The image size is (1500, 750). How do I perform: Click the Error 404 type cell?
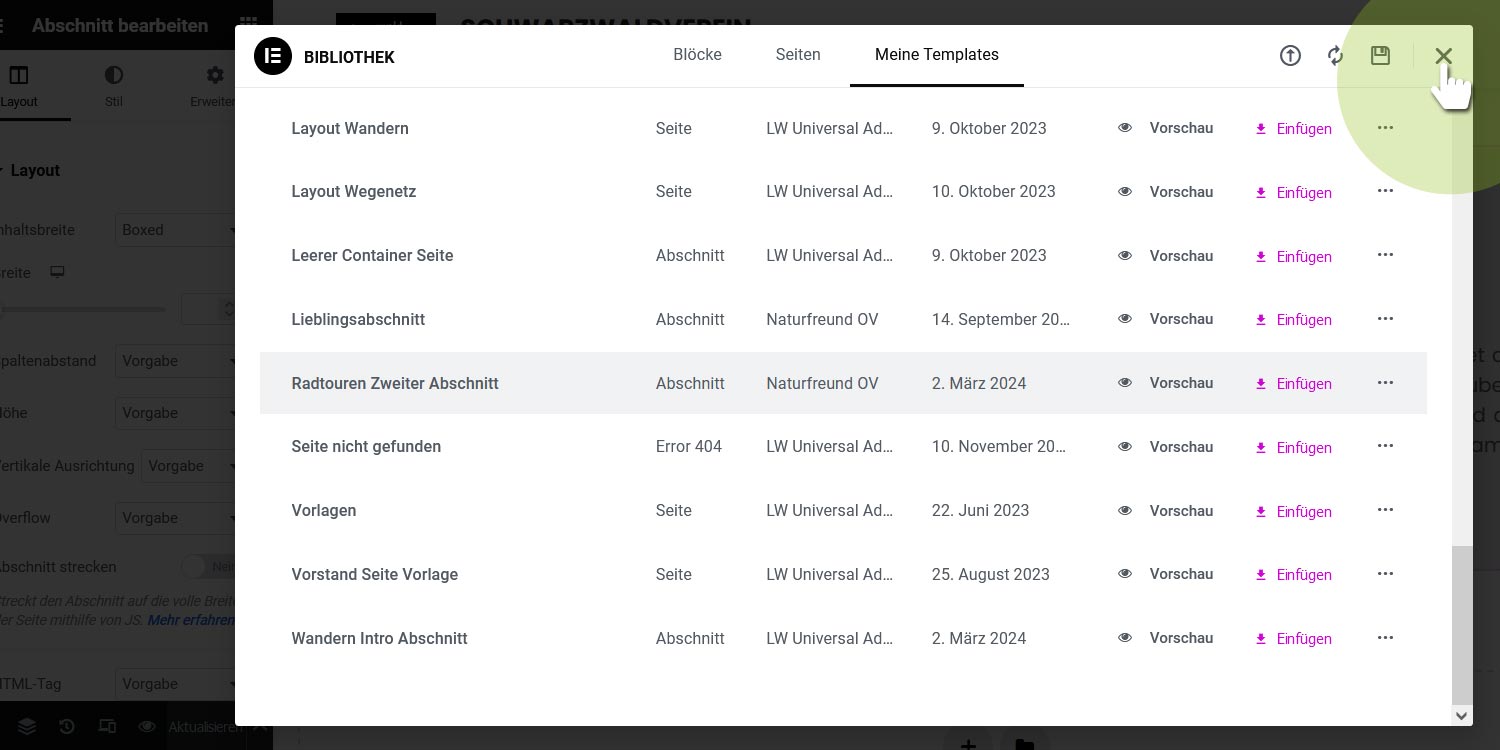689,446
